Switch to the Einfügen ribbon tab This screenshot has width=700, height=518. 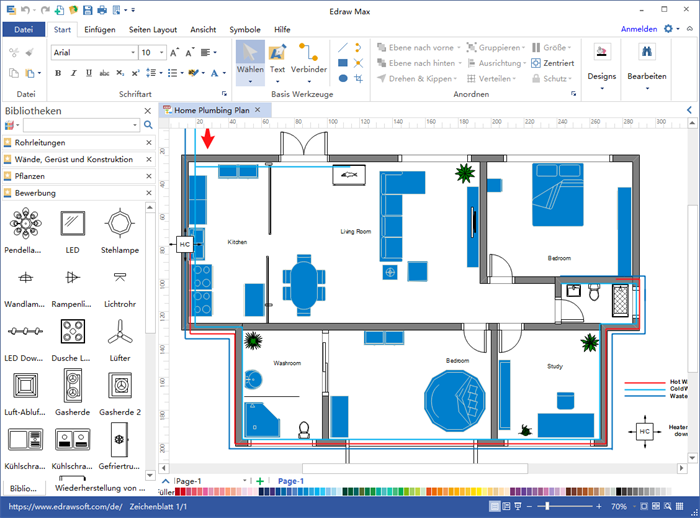click(100, 29)
